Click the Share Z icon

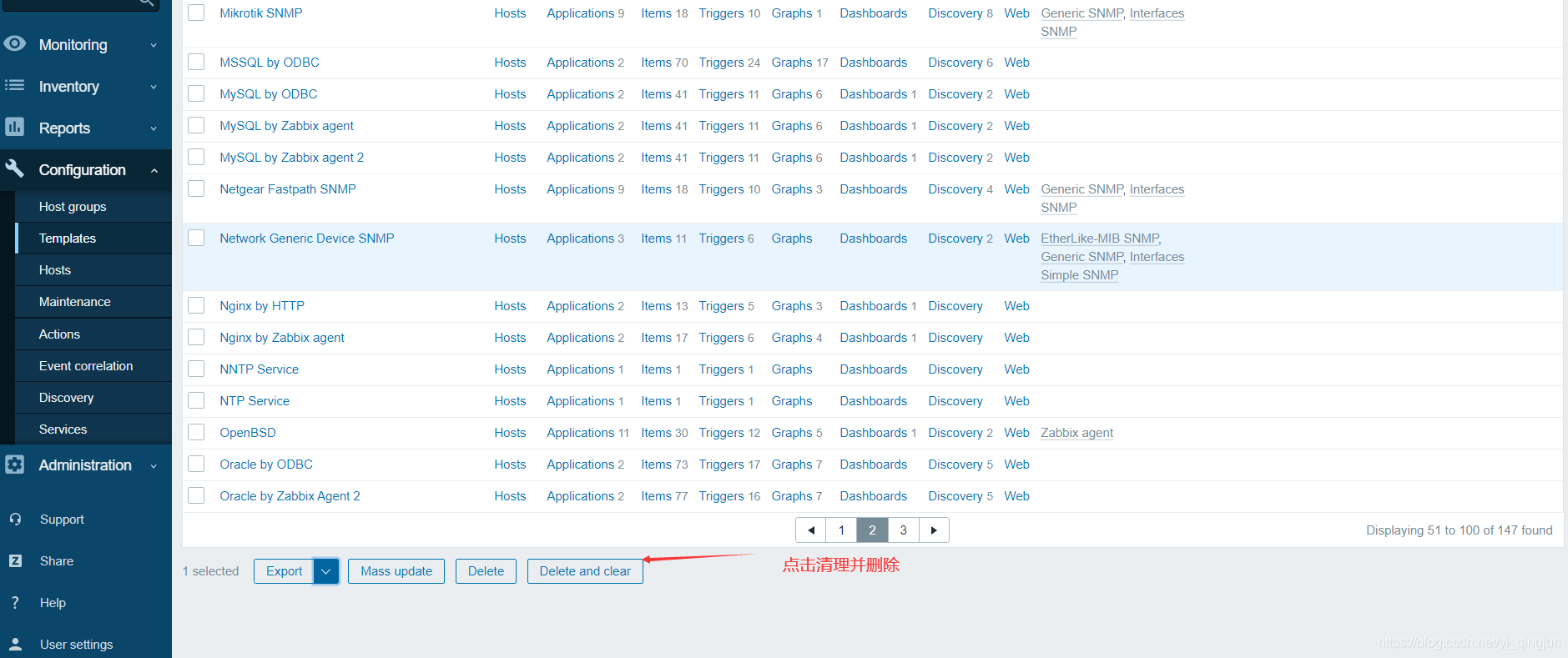click(15, 560)
